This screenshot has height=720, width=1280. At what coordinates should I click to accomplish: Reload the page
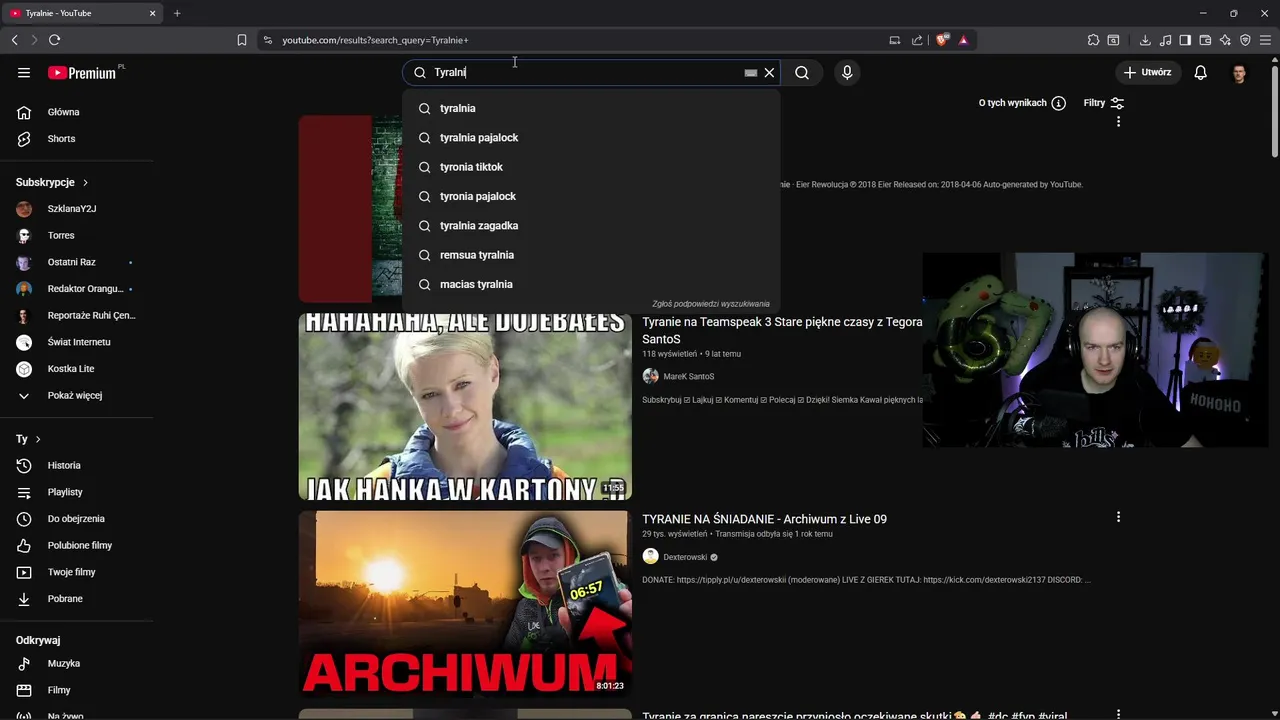pyautogui.click(x=54, y=40)
